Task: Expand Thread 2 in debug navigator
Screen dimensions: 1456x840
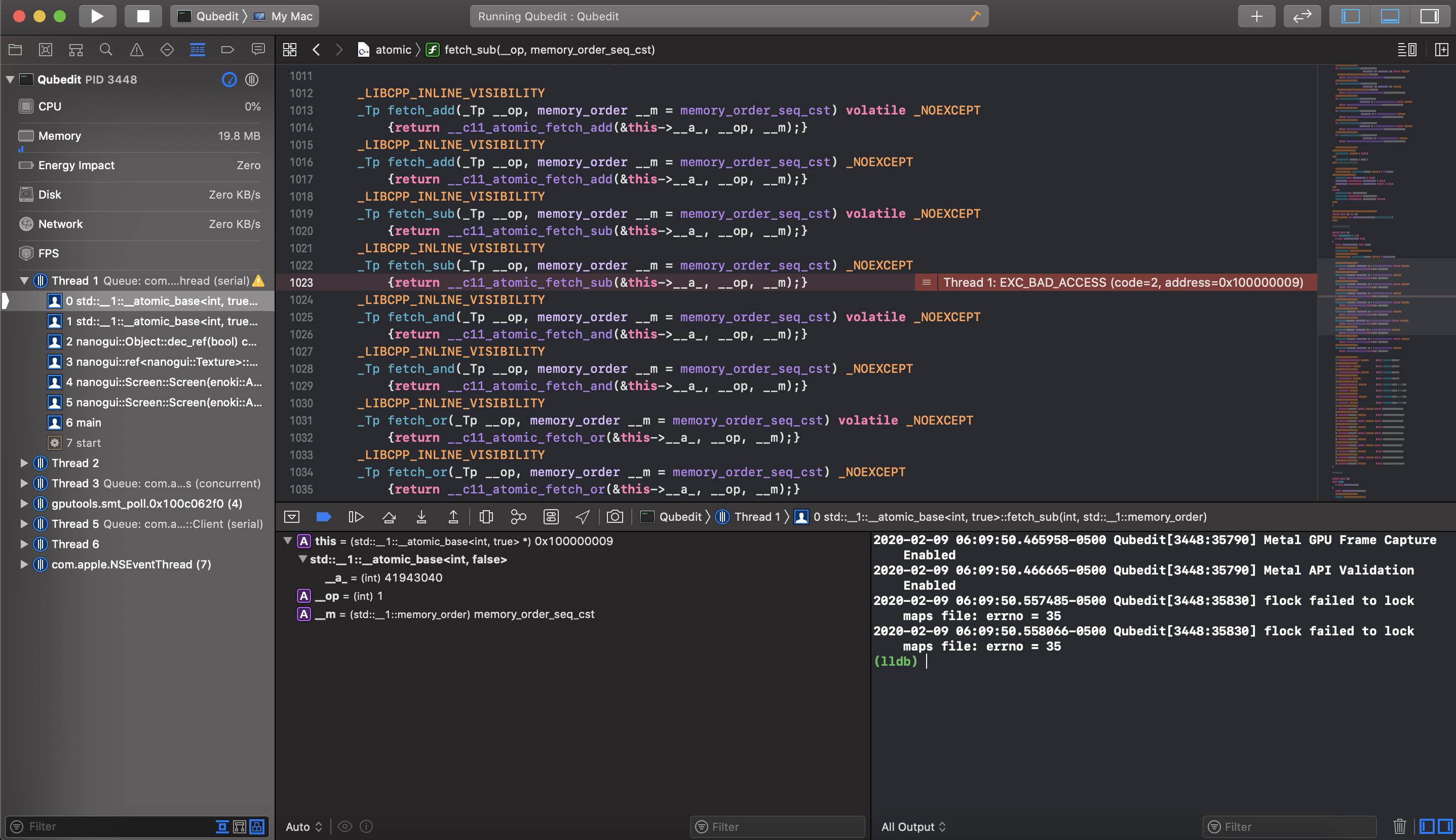Action: (24, 463)
